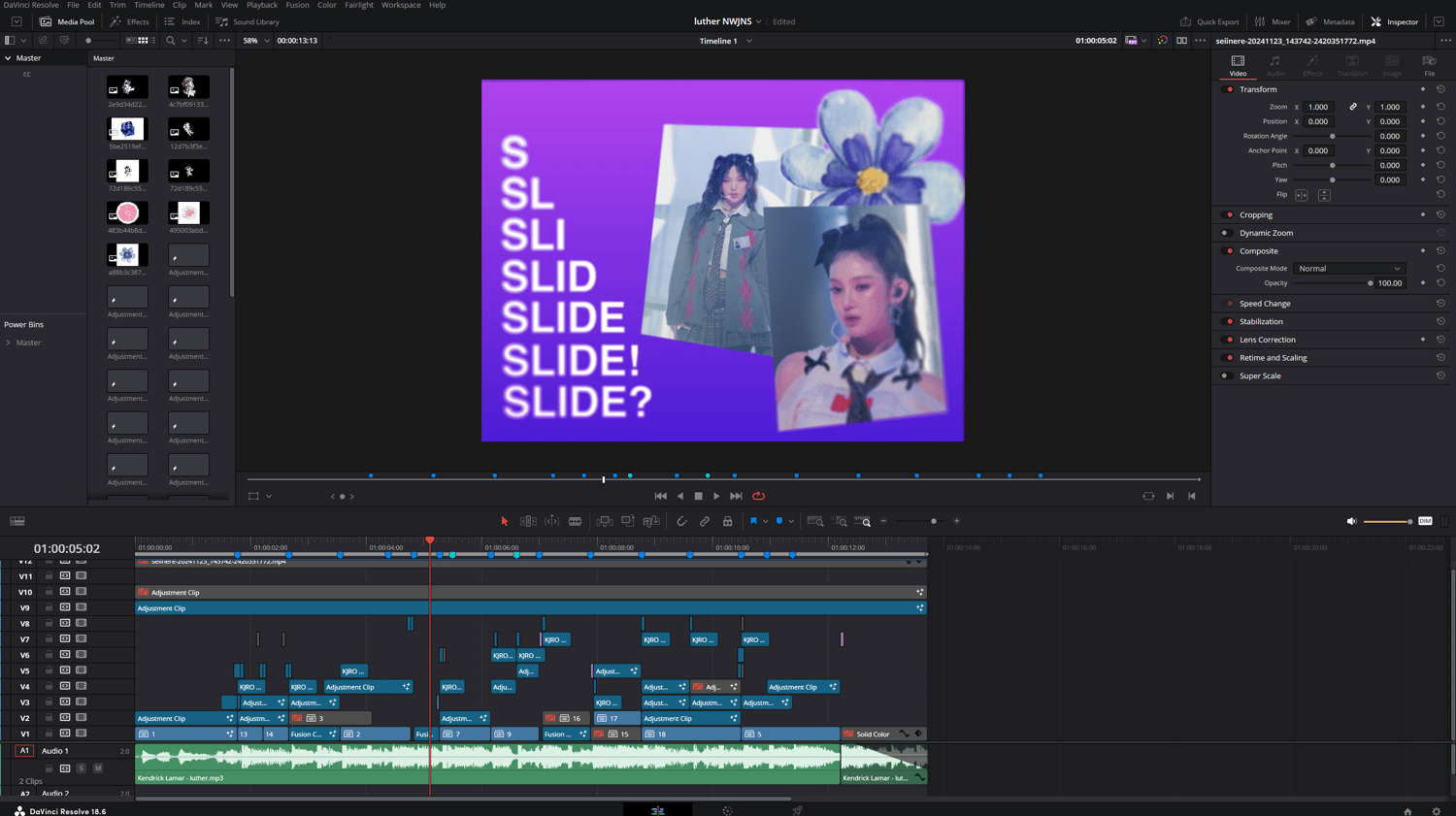Click the Zoom X value field
Screen dimensions: 1456x816
coord(1318,107)
